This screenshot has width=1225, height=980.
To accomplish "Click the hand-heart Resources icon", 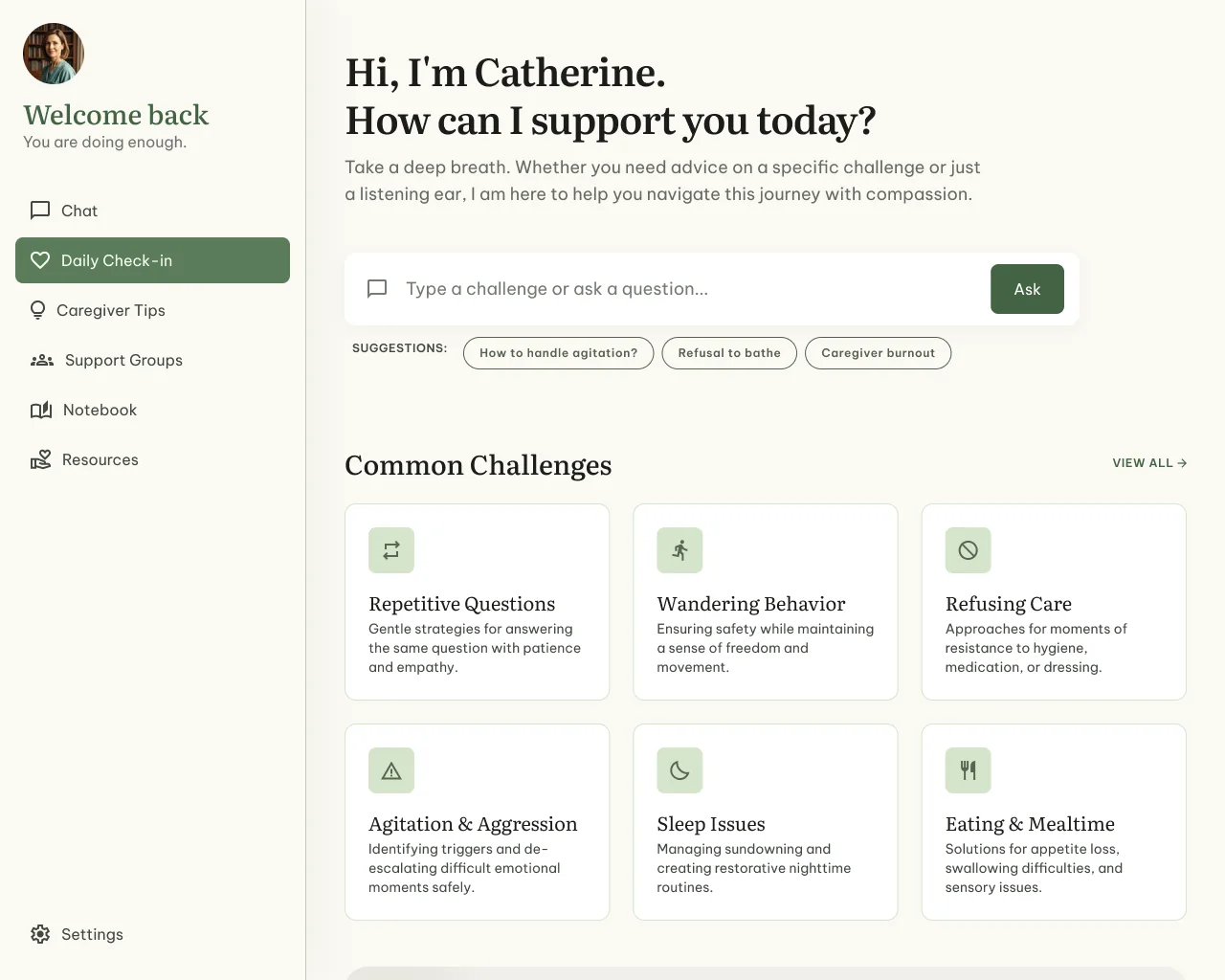I will tap(41, 459).
